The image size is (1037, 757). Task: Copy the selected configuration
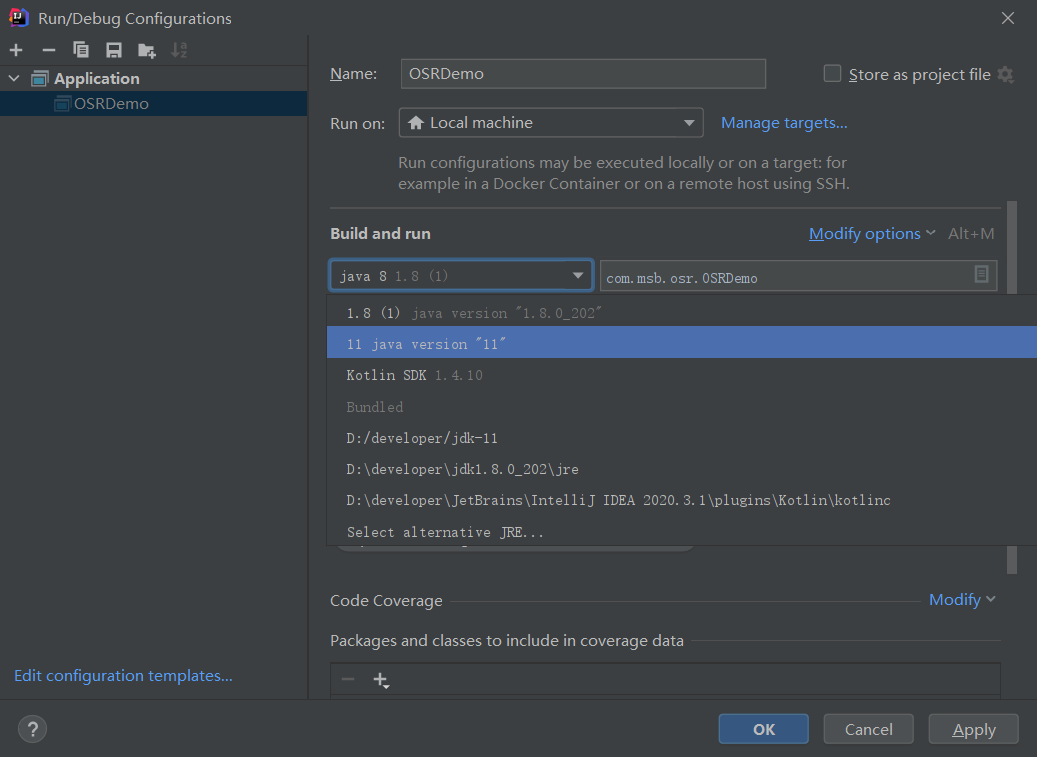tap(81, 50)
